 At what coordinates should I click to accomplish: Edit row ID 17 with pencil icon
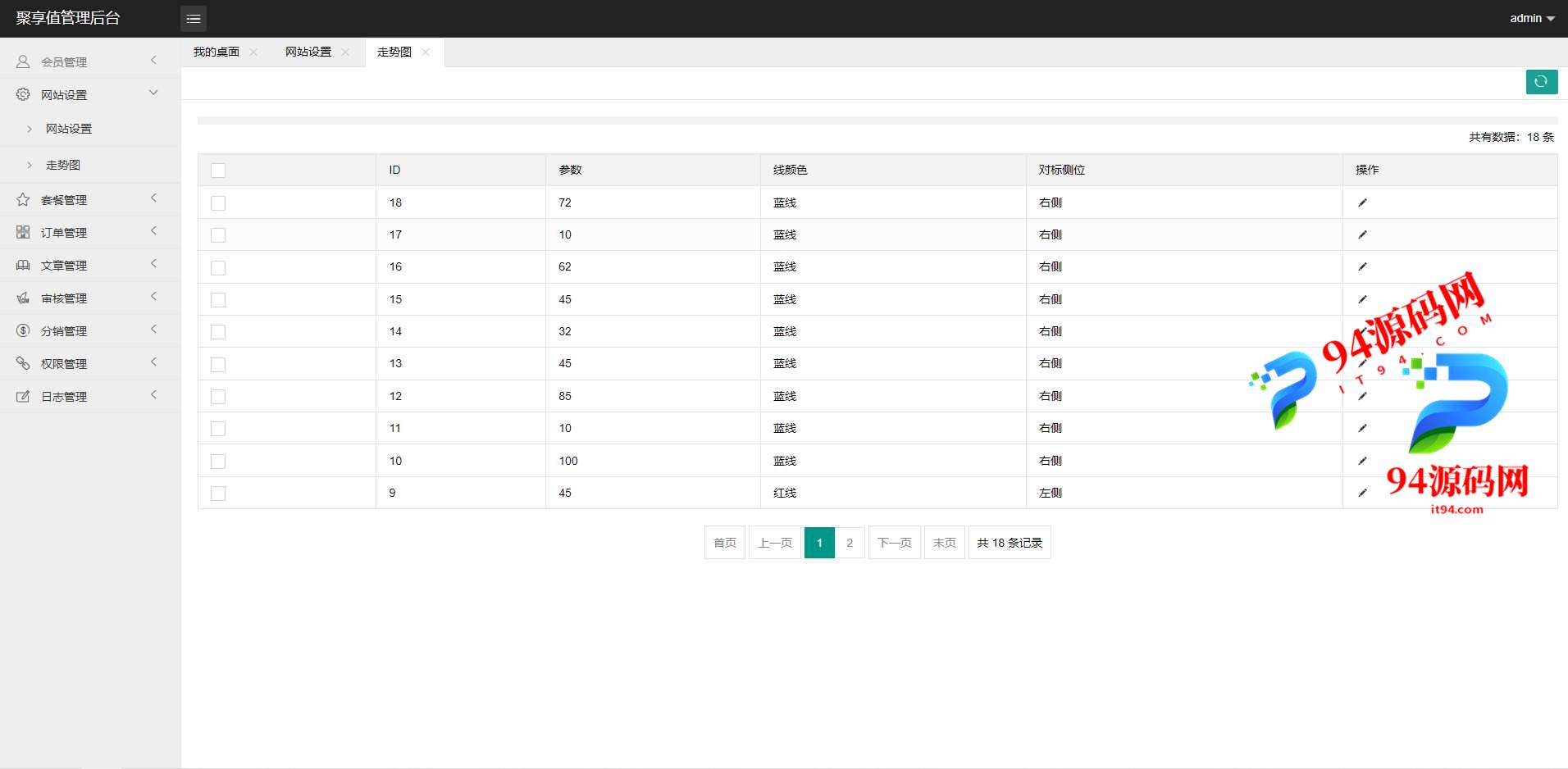(1362, 234)
